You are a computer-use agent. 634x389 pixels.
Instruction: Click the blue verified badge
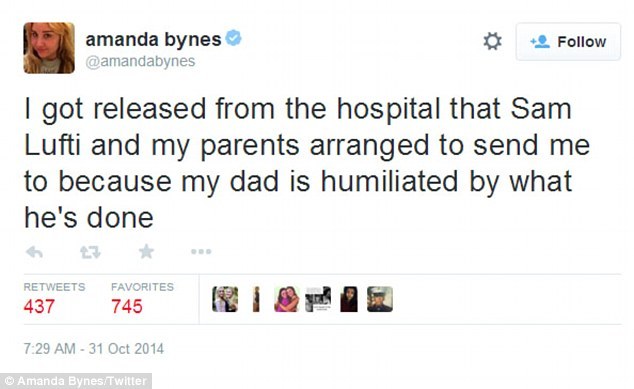pyautogui.click(x=233, y=38)
